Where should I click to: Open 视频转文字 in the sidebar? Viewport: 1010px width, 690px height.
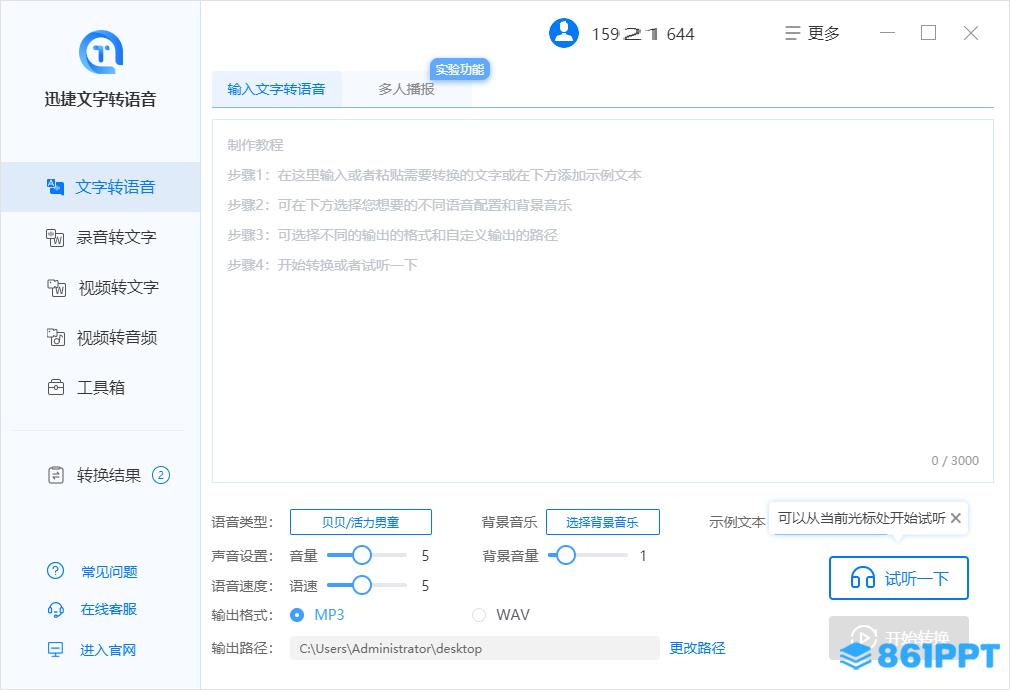point(100,287)
